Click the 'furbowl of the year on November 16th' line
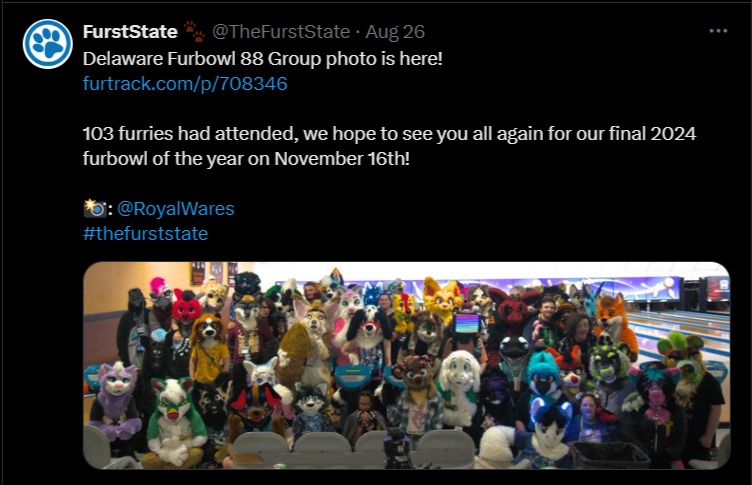Image resolution: width=752 pixels, height=485 pixels. 246,158
